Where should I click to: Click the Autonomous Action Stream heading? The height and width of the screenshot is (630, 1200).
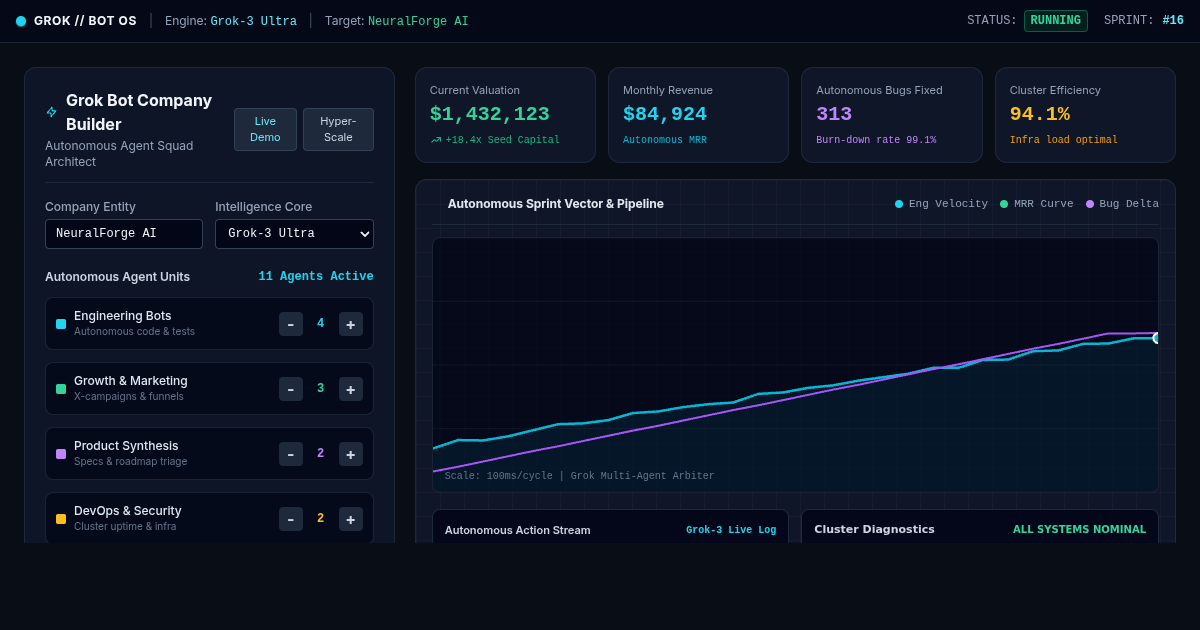[518, 530]
